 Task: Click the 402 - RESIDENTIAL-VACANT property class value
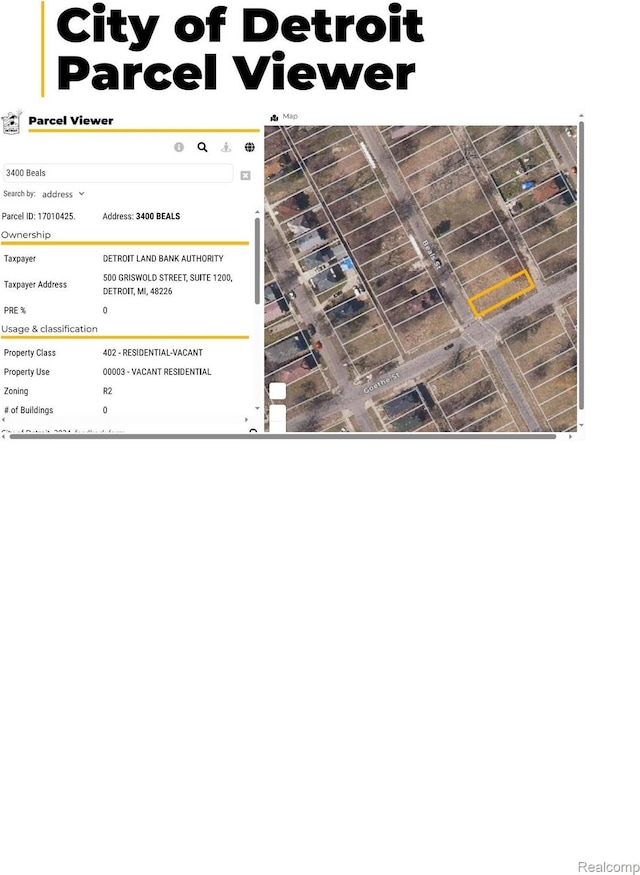(153, 353)
